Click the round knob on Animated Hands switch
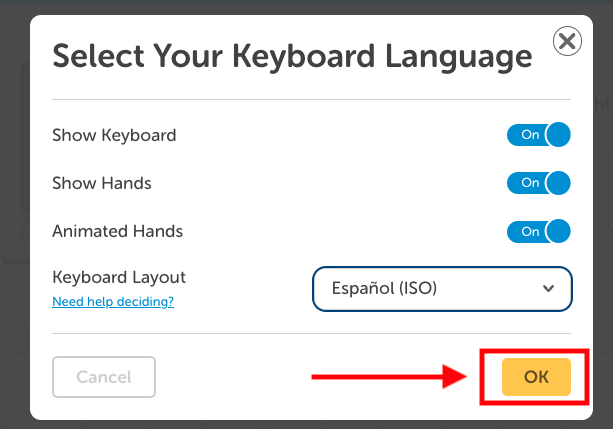Screen dimensions: 613x429 pos(558,232)
